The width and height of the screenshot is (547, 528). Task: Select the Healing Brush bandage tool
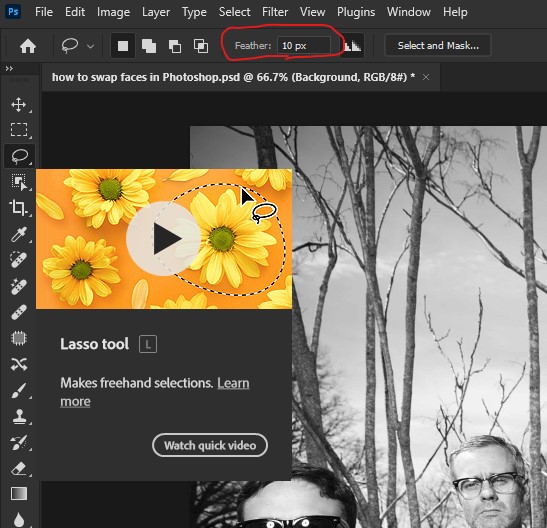click(19, 312)
